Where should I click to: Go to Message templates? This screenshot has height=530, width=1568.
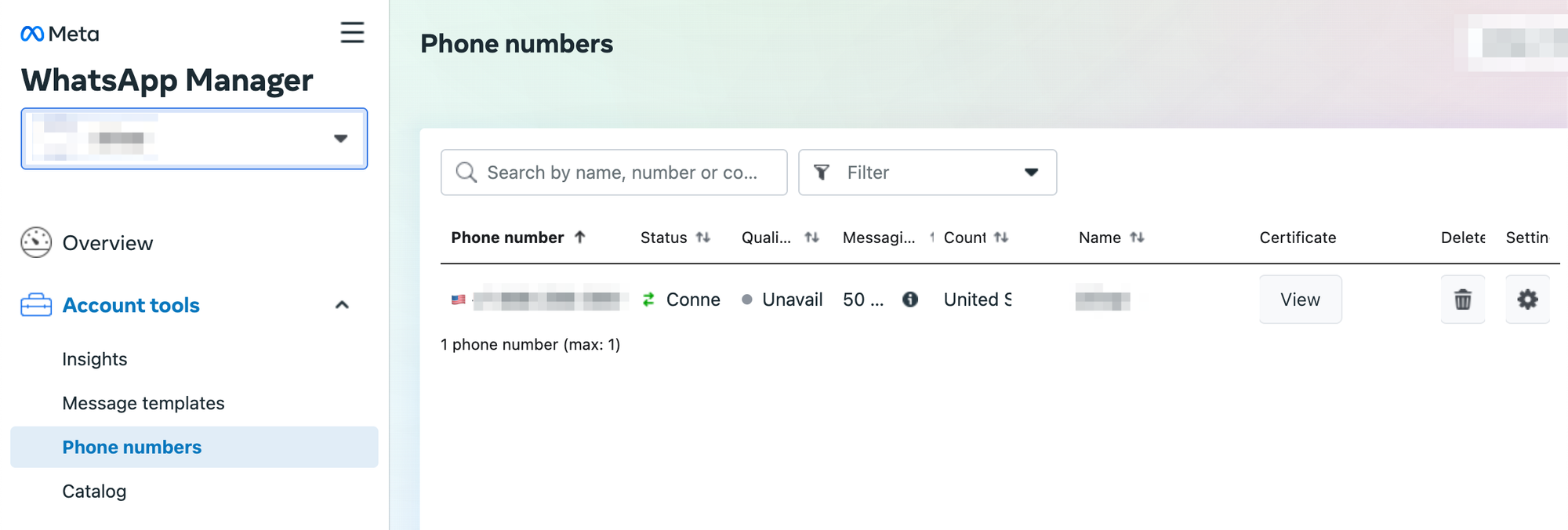(x=143, y=403)
